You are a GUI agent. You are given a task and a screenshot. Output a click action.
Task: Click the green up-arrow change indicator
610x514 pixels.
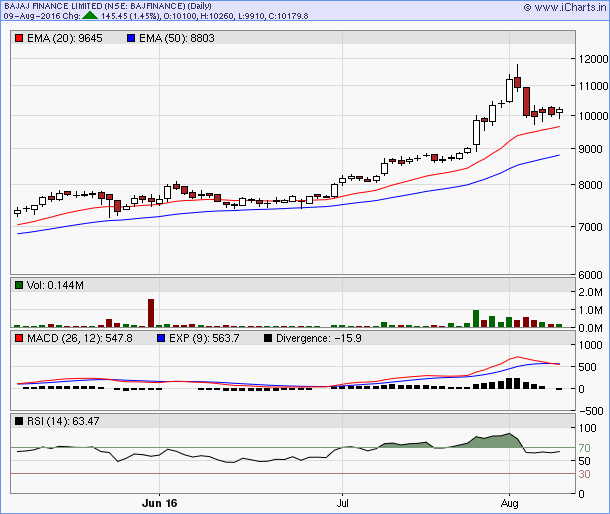pos(90,16)
